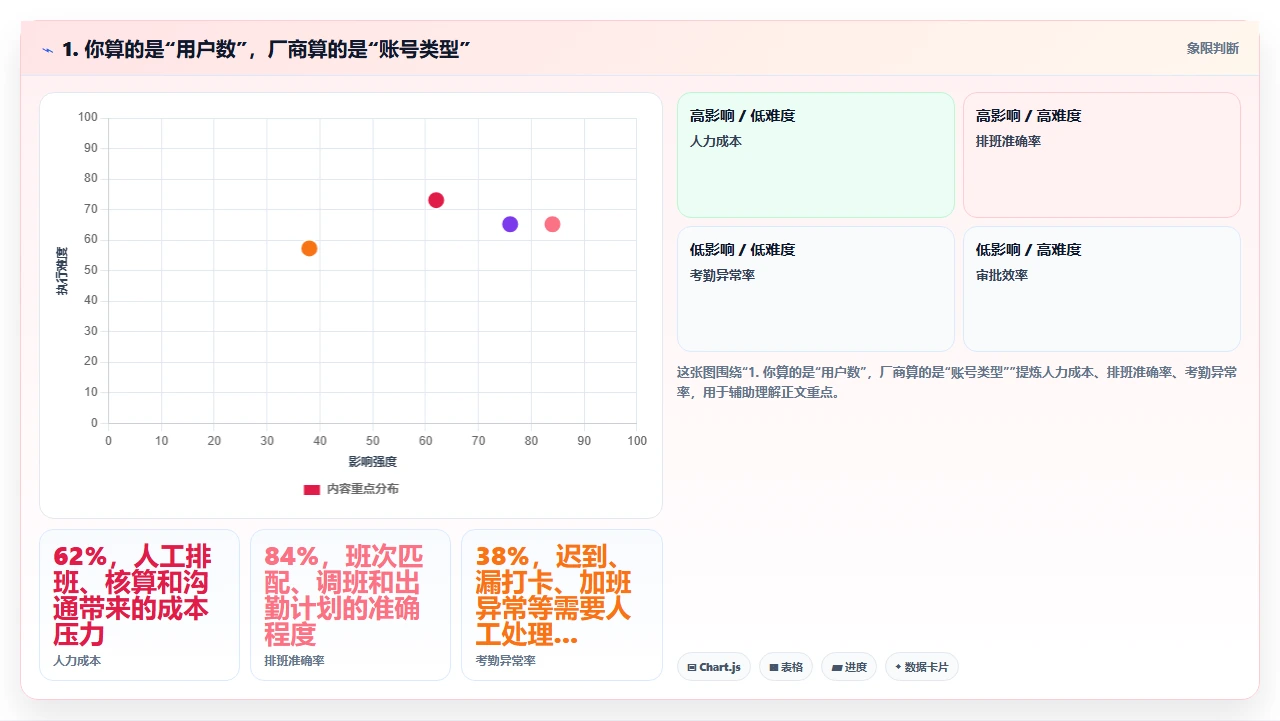
Task: Click the icon in the Chart.js chip
Action: (692, 667)
